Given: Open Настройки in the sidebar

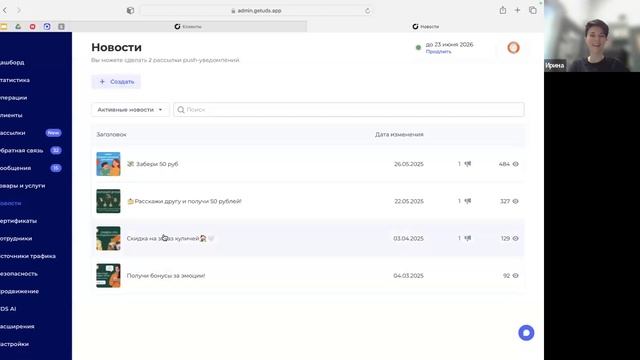Looking at the screenshot, I should tap(14, 344).
